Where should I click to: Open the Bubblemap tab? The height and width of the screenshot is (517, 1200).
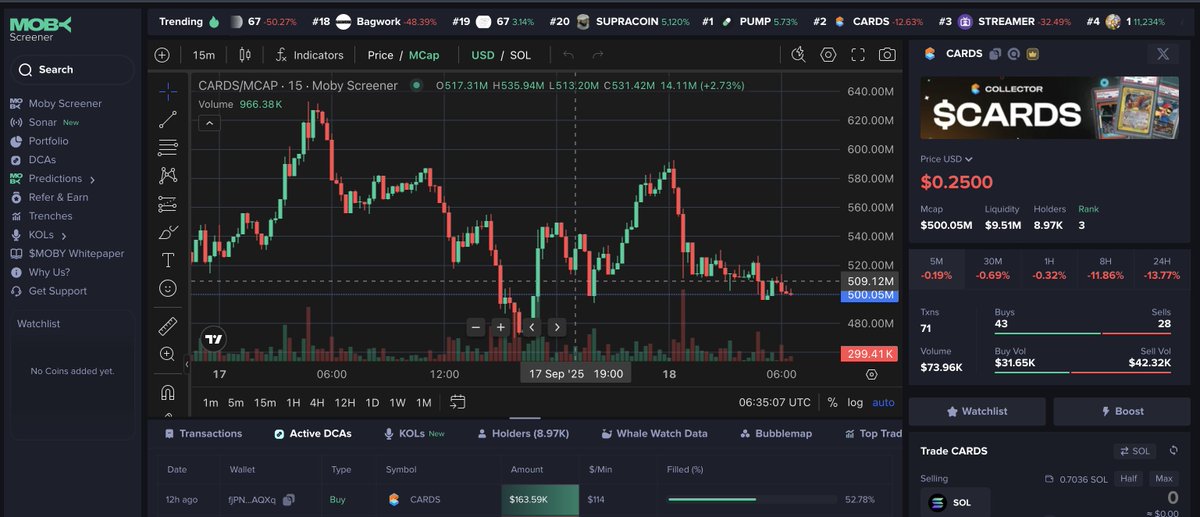776,433
